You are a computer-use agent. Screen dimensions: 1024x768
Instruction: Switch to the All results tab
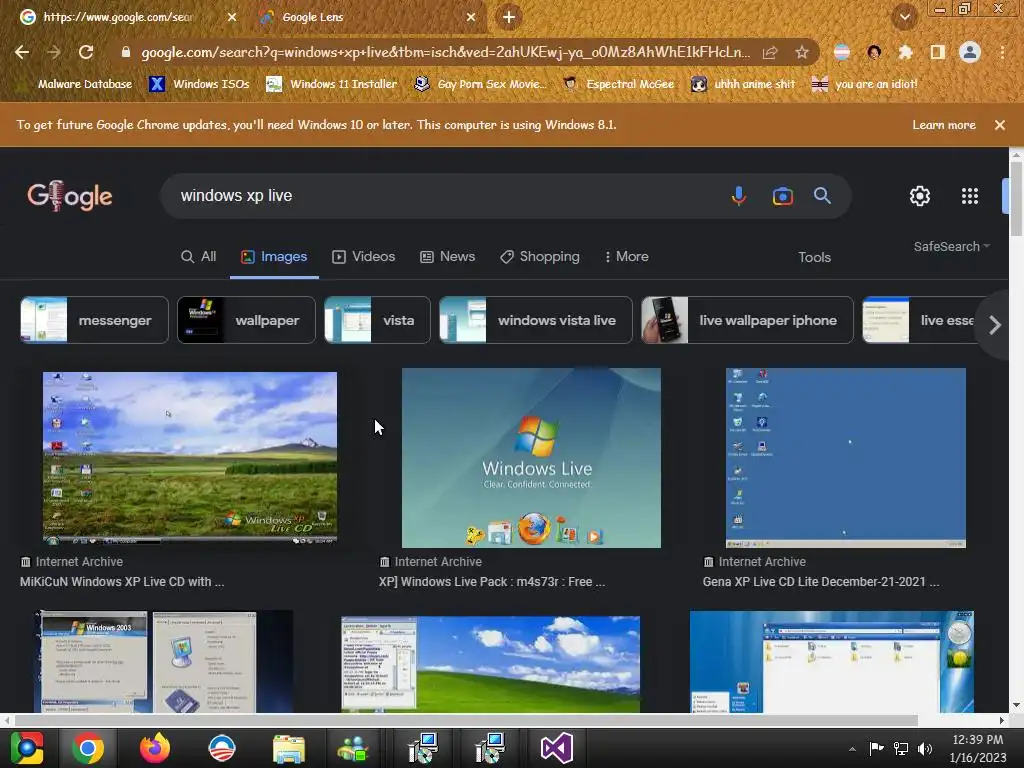(199, 257)
